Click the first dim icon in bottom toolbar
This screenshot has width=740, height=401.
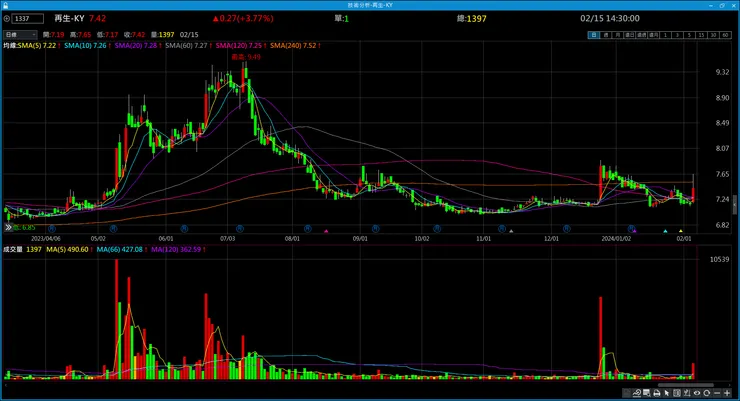click(627, 393)
